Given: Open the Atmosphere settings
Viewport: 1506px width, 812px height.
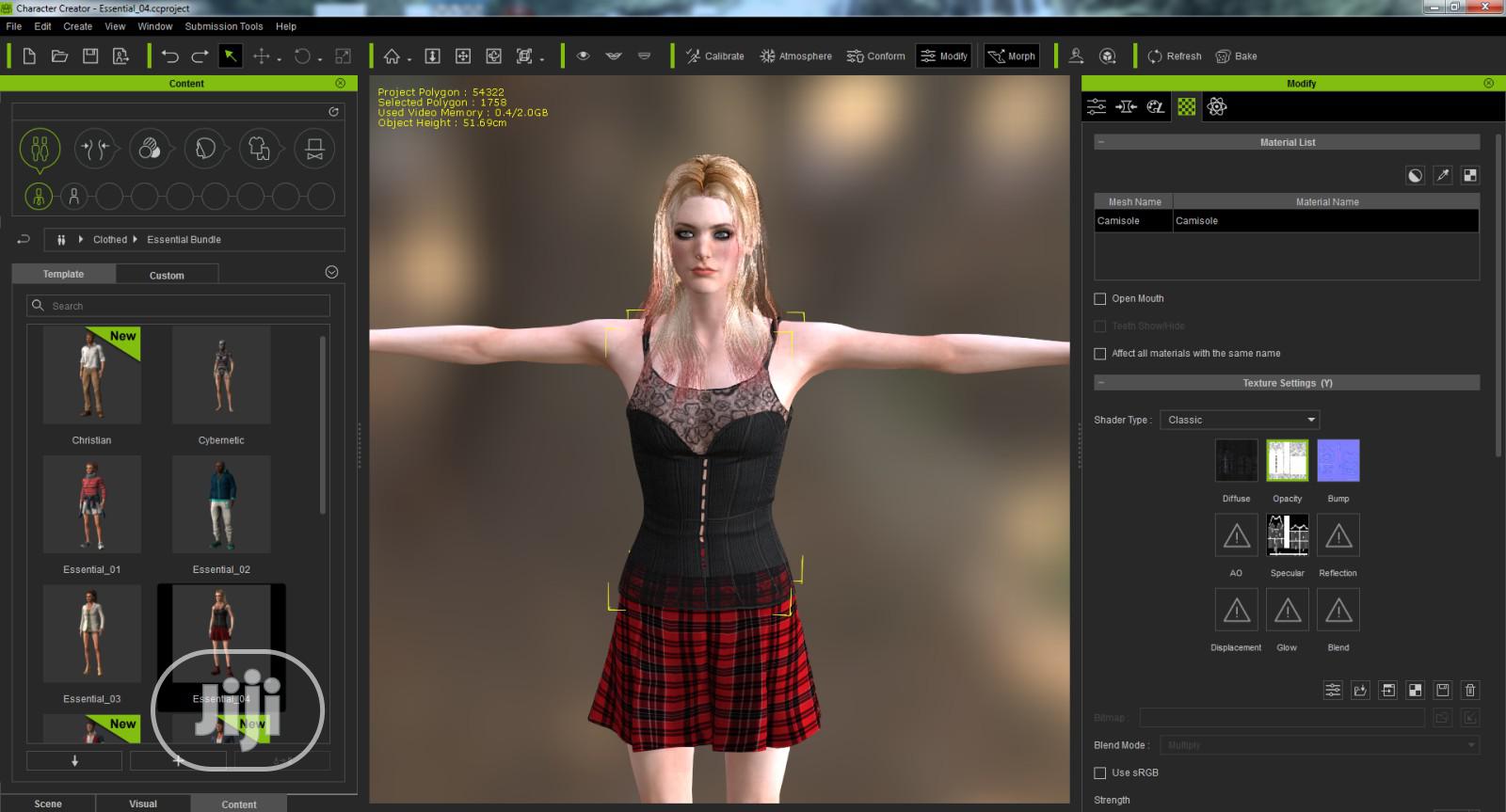Looking at the screenshot, I should tap(795, 56).
